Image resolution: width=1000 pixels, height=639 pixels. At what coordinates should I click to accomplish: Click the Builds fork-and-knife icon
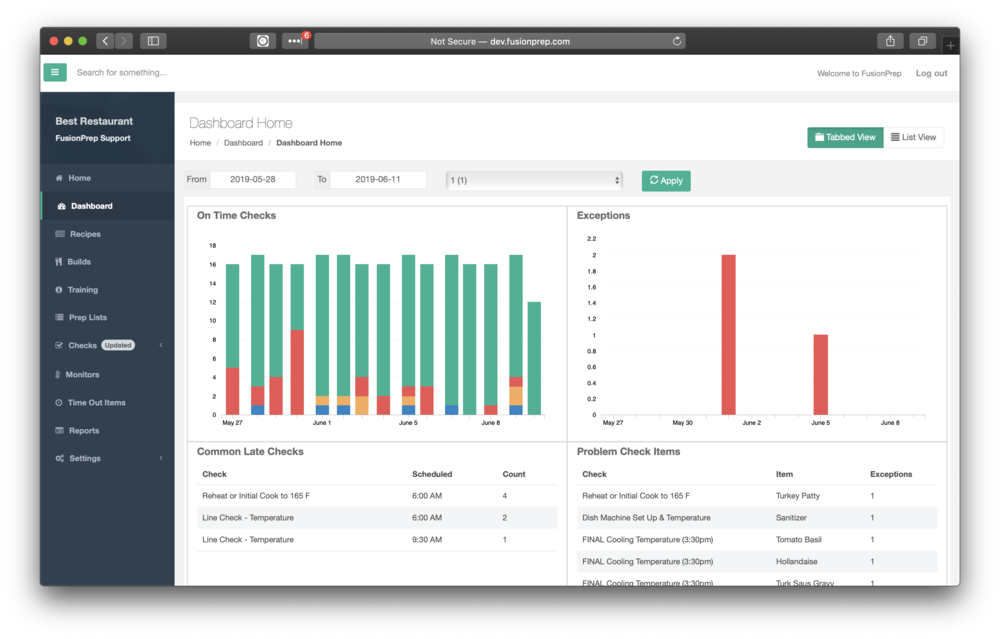(x=59, y=261)
